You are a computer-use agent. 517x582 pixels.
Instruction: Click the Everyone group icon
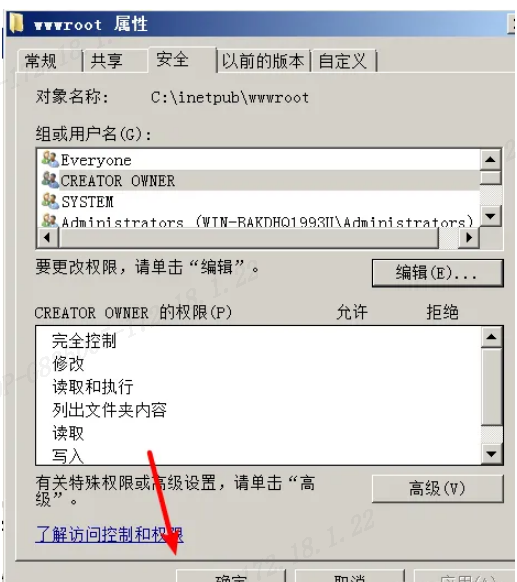click(50, 159)
